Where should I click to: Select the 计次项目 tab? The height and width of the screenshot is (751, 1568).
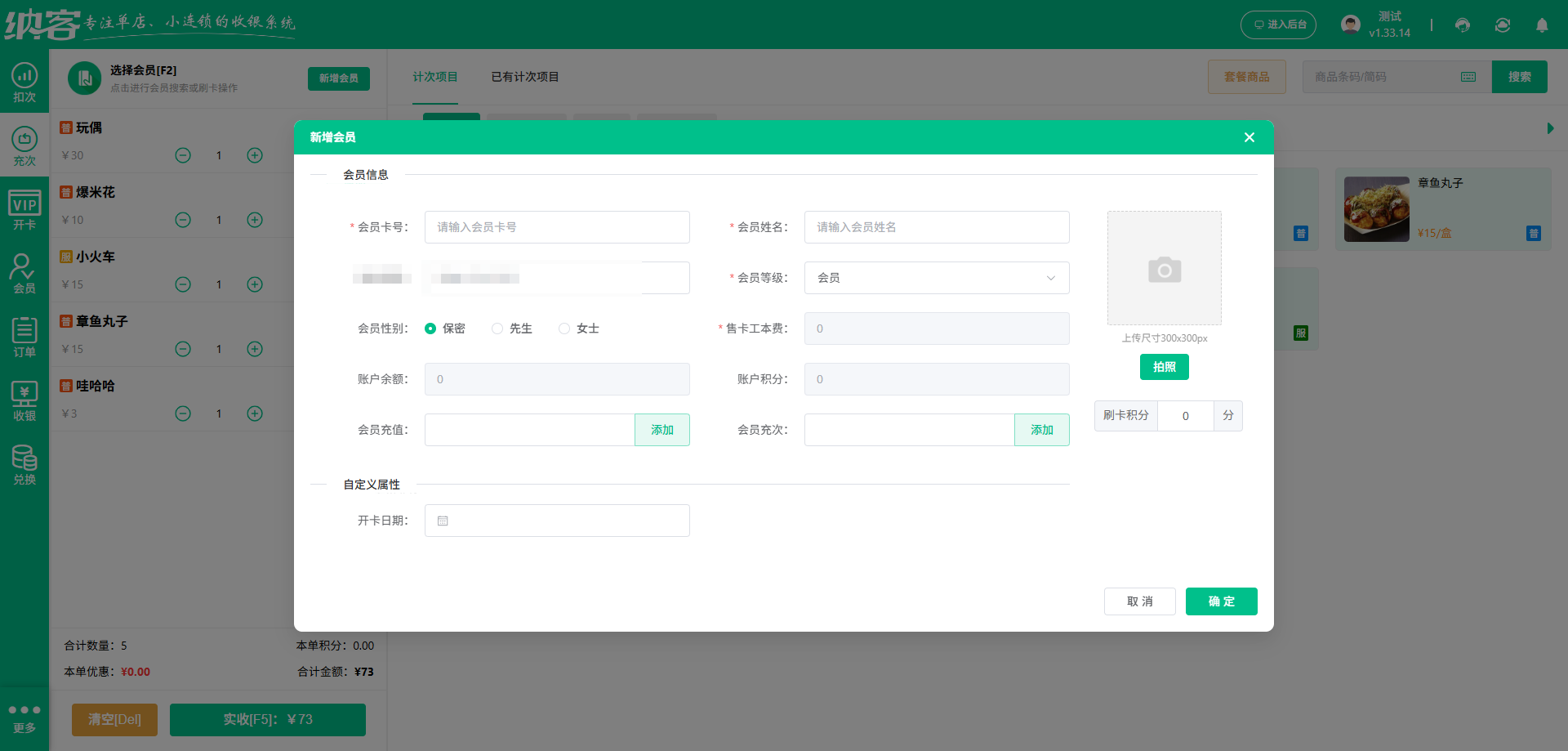point(435,77)
